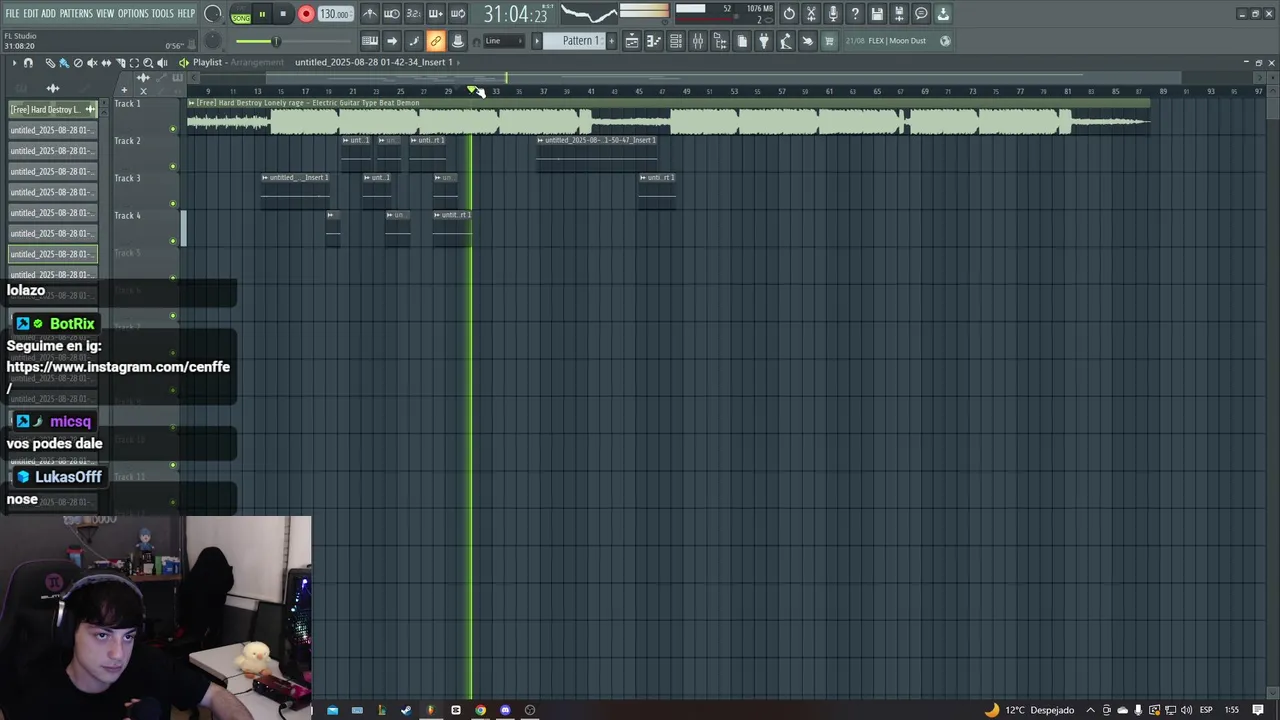Open Chrome from the Windows taskbar
The height and width of the screenshot is (720, 1280).
pyautogui.click(x=480, y=710)
